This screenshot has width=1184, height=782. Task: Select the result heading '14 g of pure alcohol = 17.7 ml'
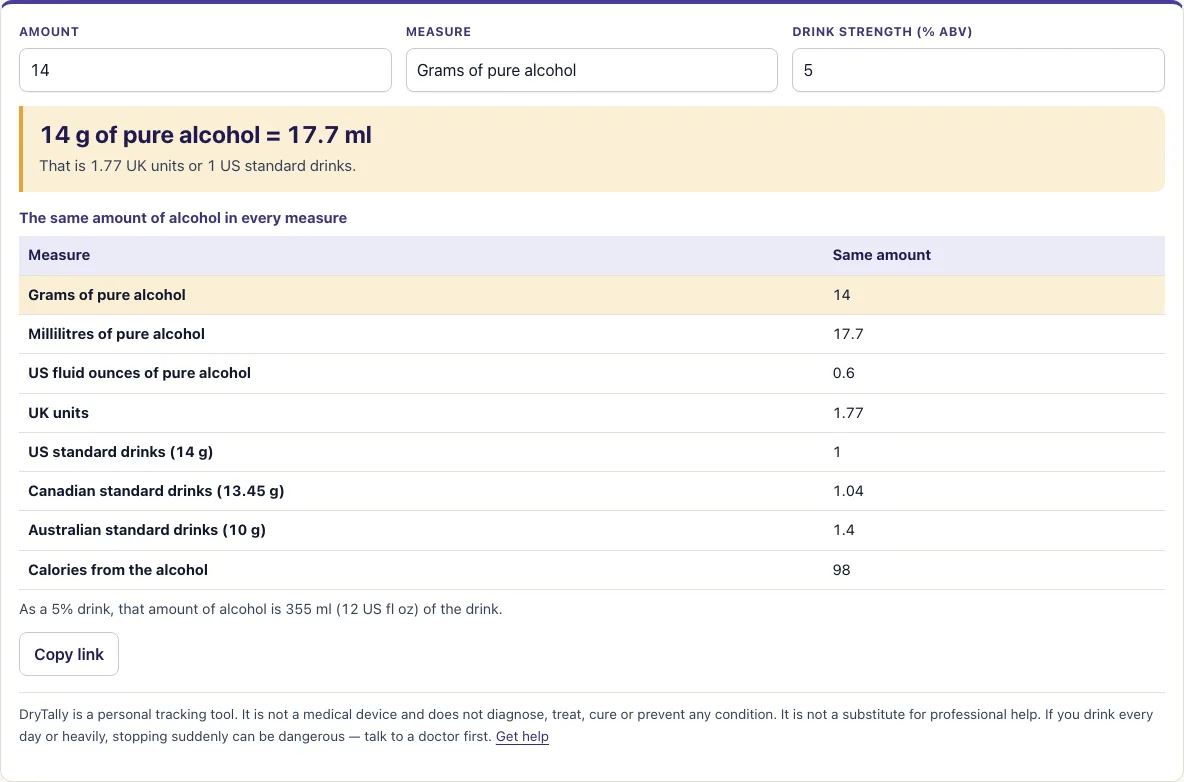(205, 135)
